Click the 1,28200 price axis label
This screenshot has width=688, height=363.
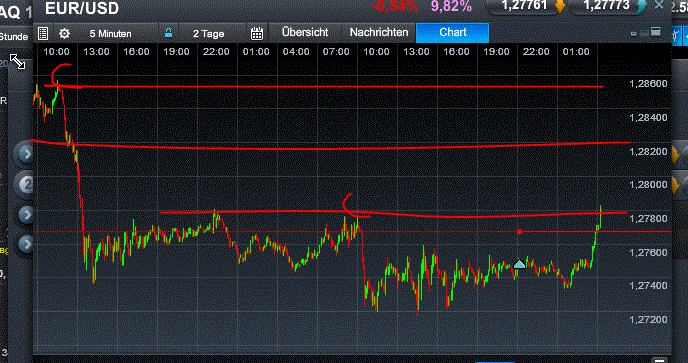click(x=648, y=151)
